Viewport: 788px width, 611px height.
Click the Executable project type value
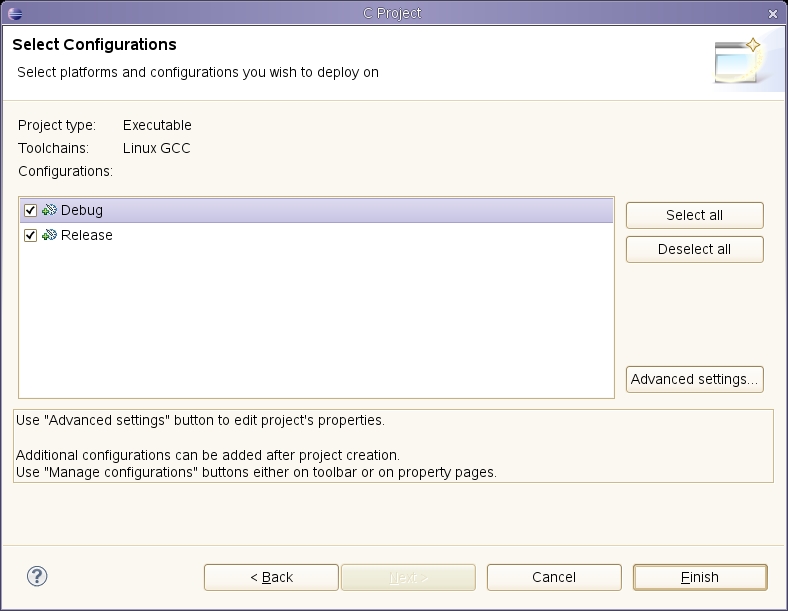pyautogui.click(x=157, y=125)
